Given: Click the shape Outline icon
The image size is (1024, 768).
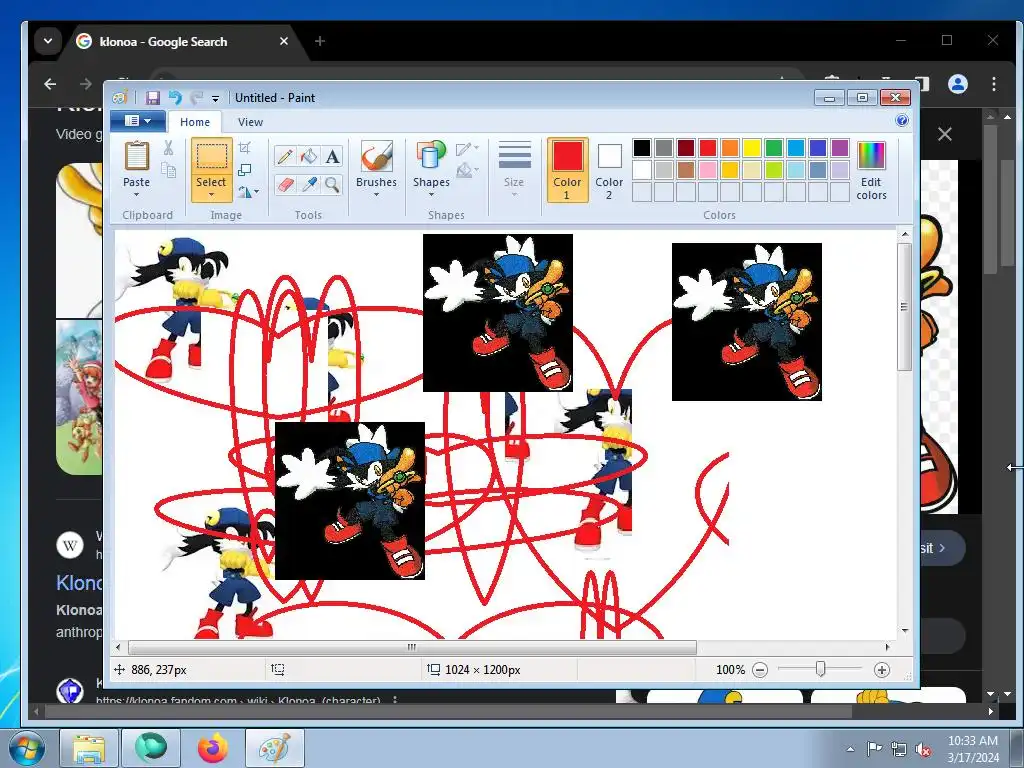Looking at the screenshot, I should pyautogui.click(x=466, y=149).
